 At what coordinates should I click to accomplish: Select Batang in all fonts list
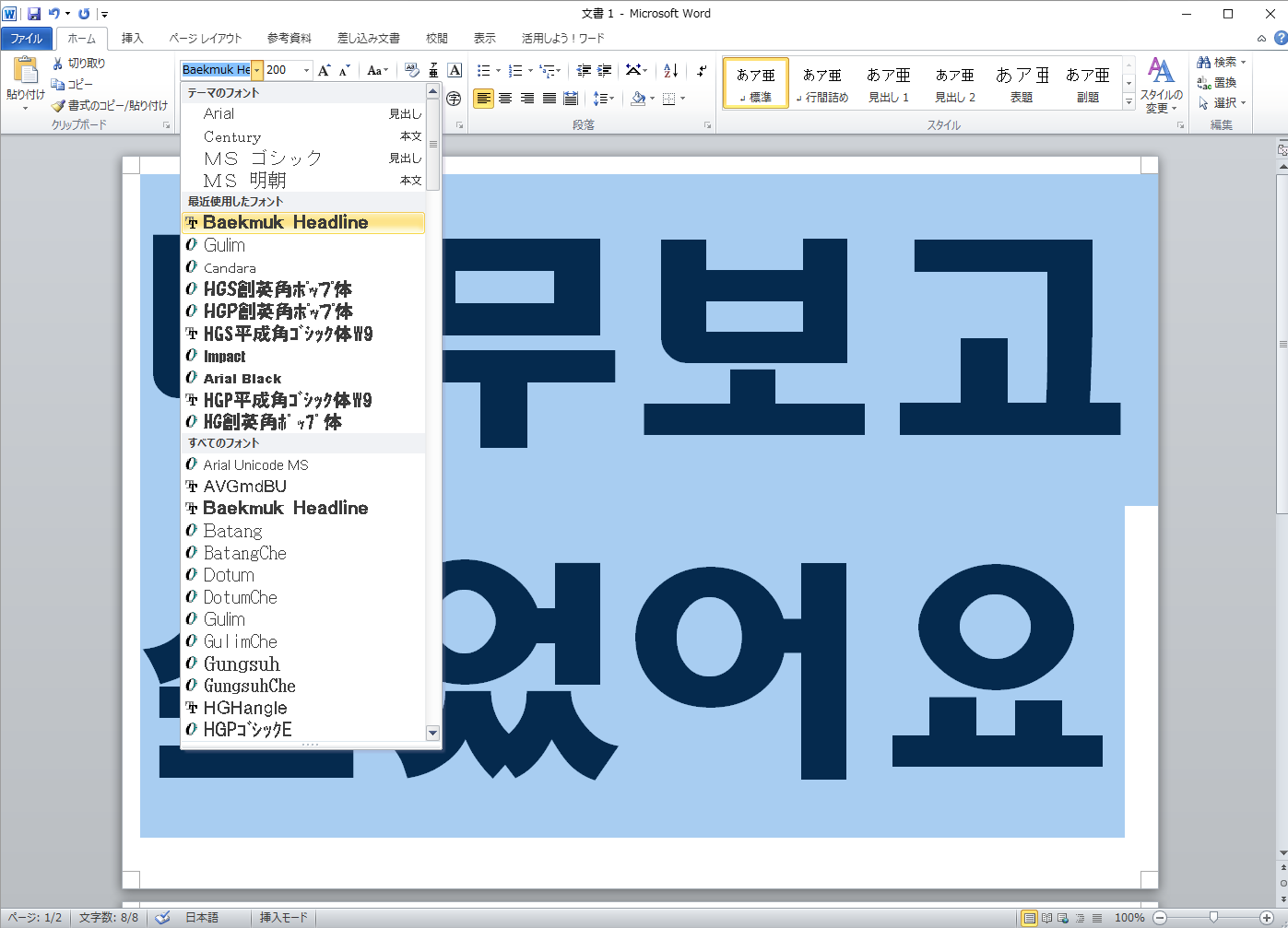[303, 531]
